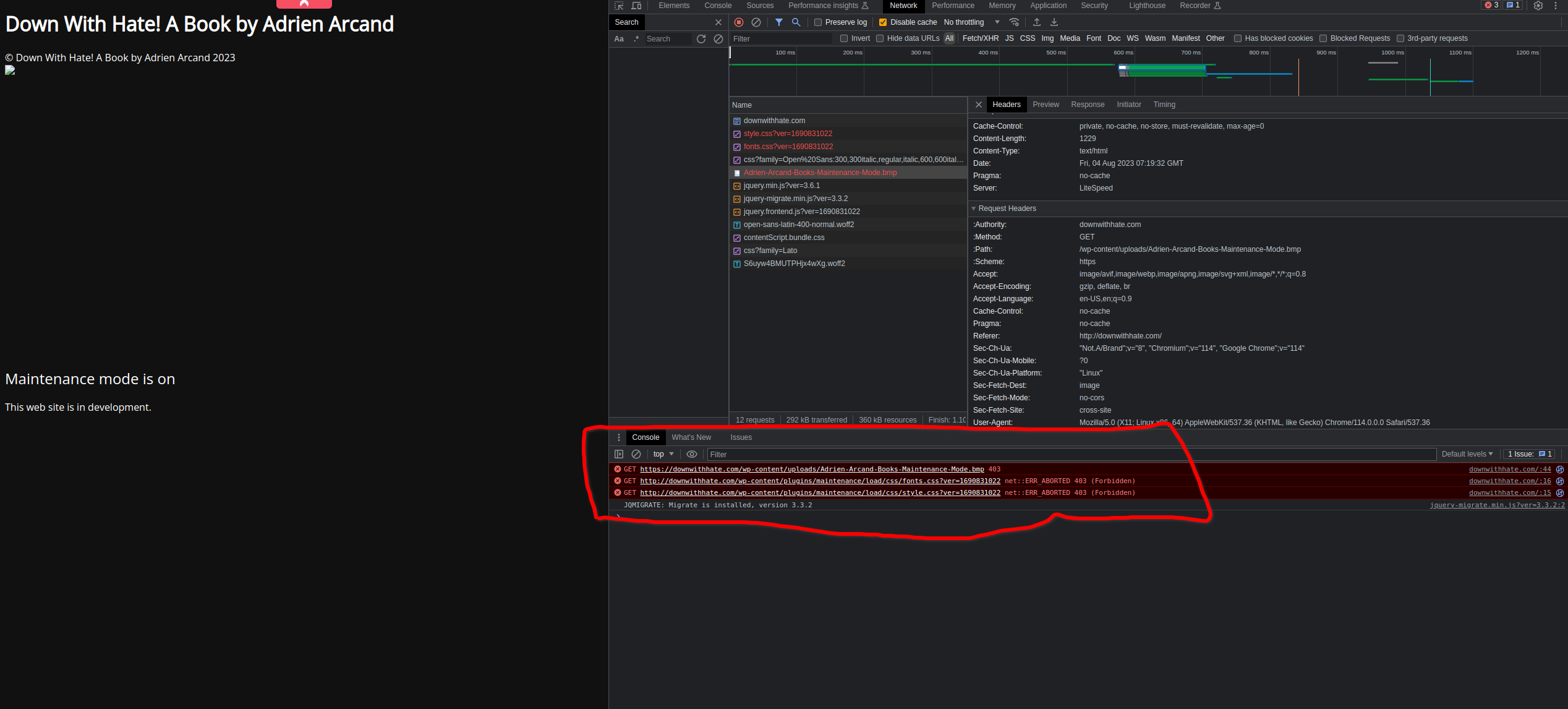
Task: Filter requests by CSS type
Action: pyautogui.click(x=1027, y=38)
